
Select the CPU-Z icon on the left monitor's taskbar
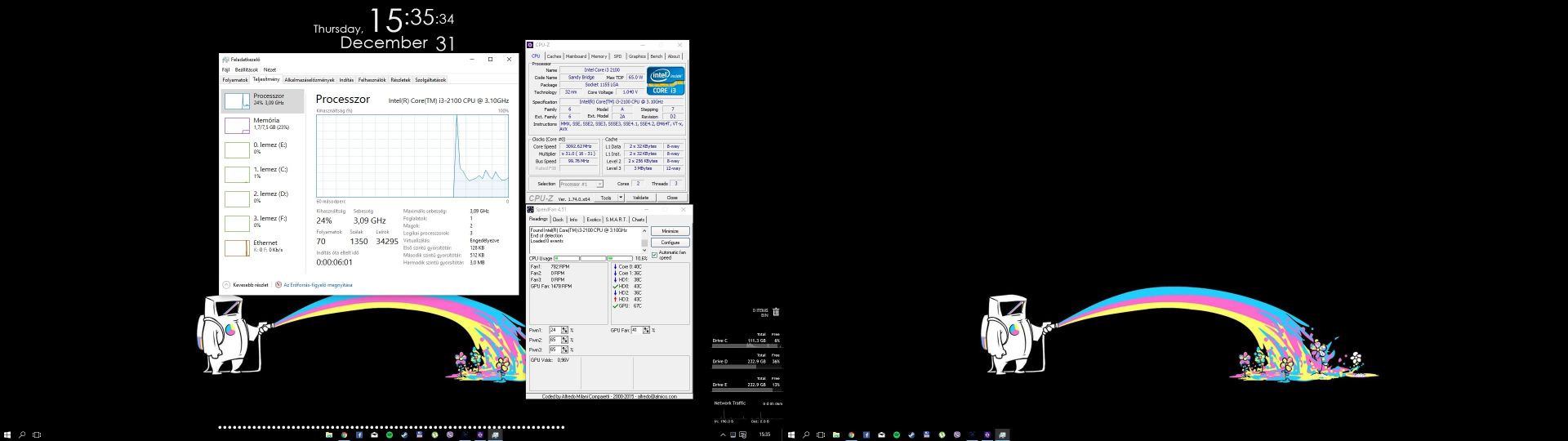point(480,434)
